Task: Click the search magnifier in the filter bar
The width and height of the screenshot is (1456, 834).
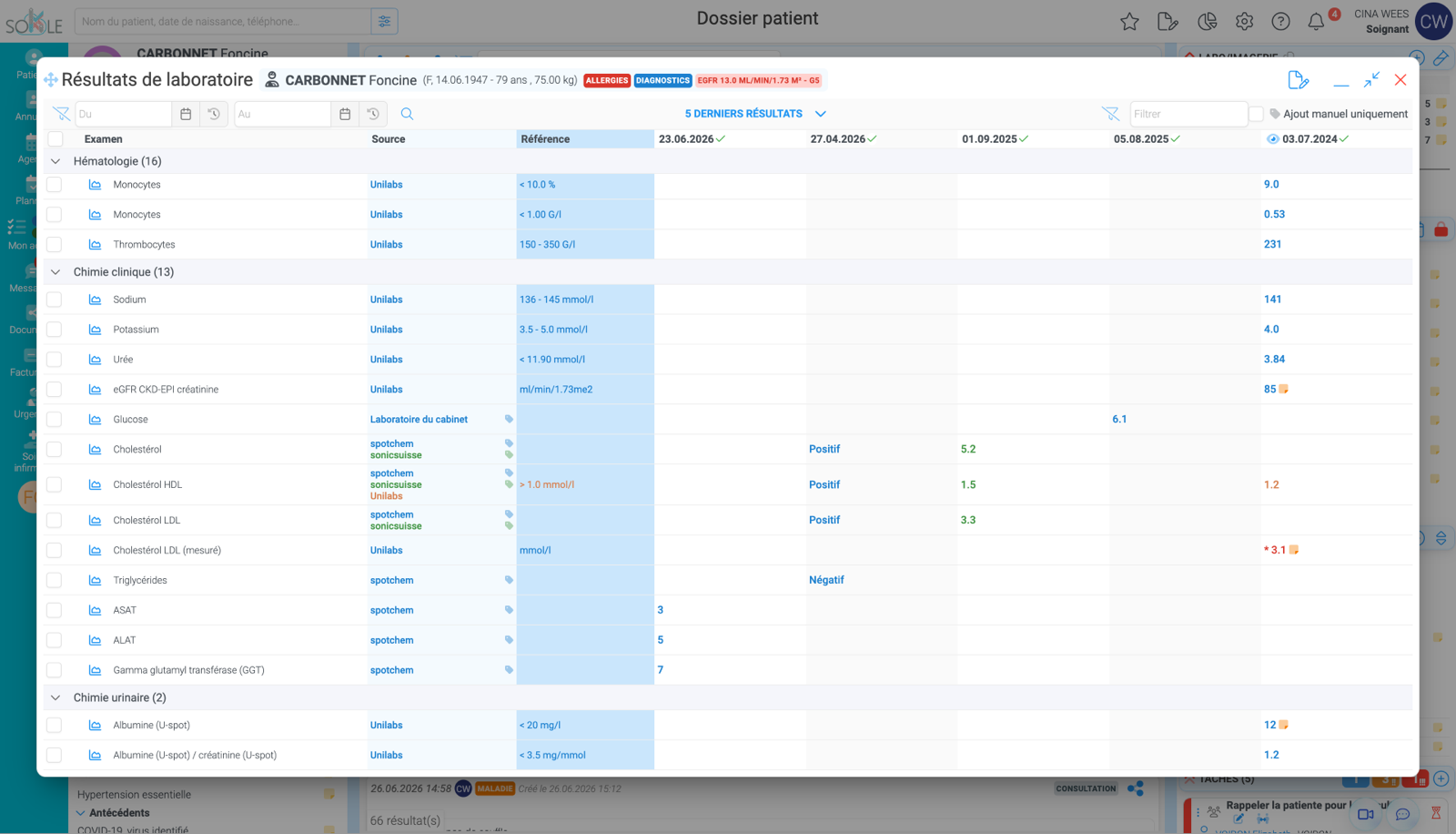Action: tap(407, 114)
